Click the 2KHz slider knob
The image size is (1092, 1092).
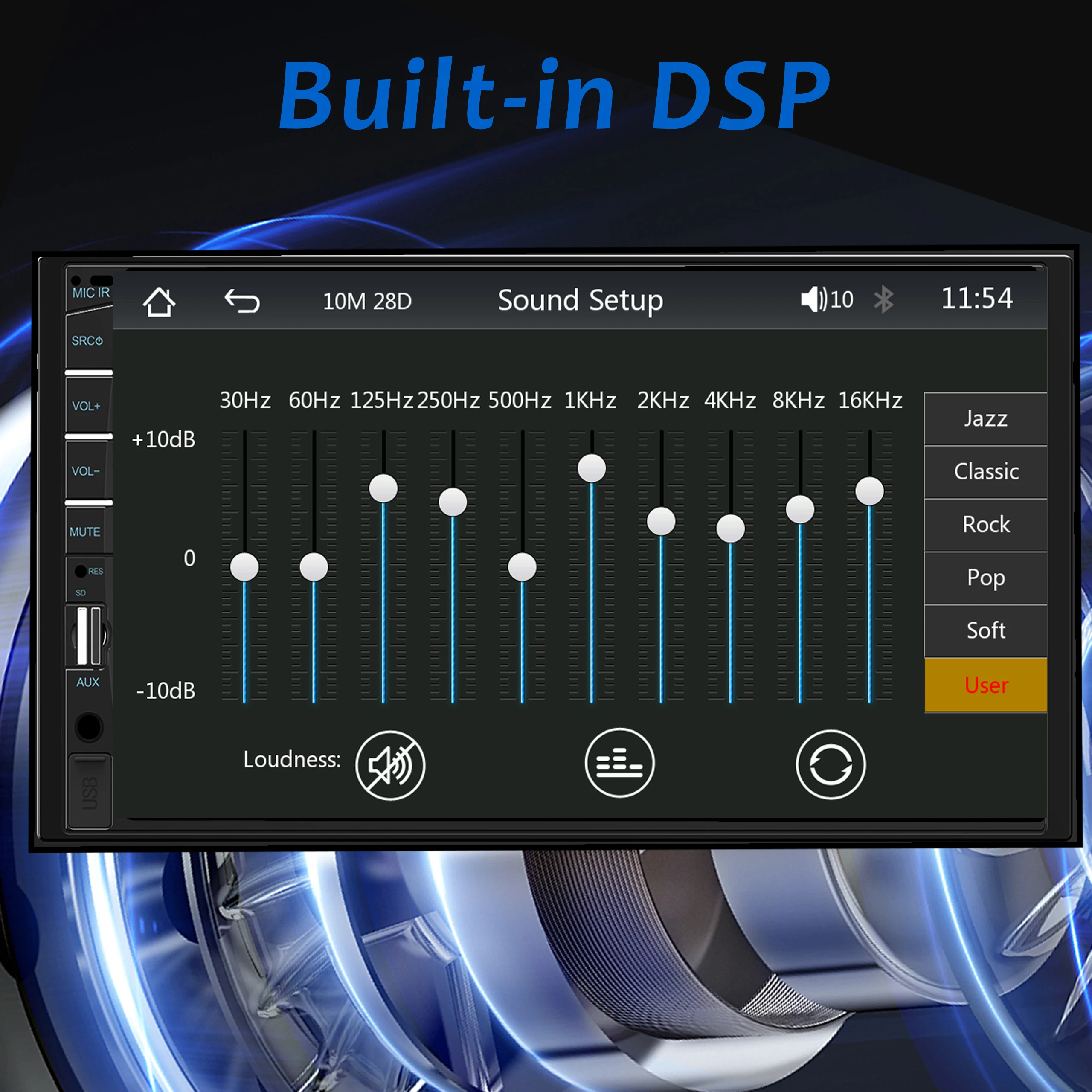[661, 521]
